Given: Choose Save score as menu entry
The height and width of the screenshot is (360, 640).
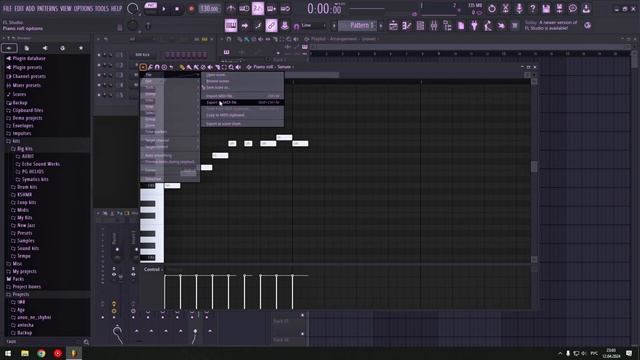Looking at the screenshot, I should point(242,88).
